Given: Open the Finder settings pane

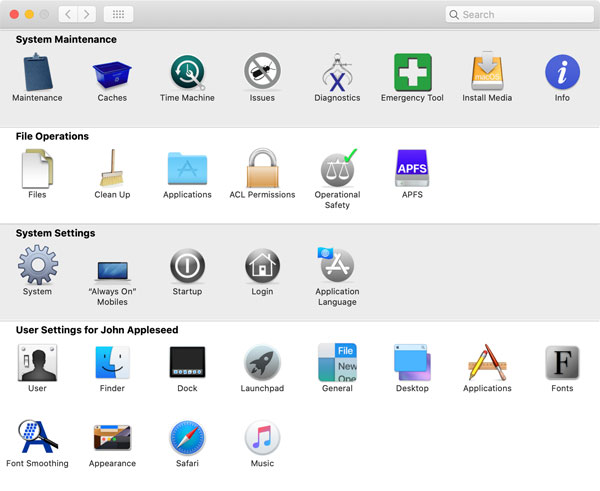Looking at the screenshot, I should [x=112, y=362].
